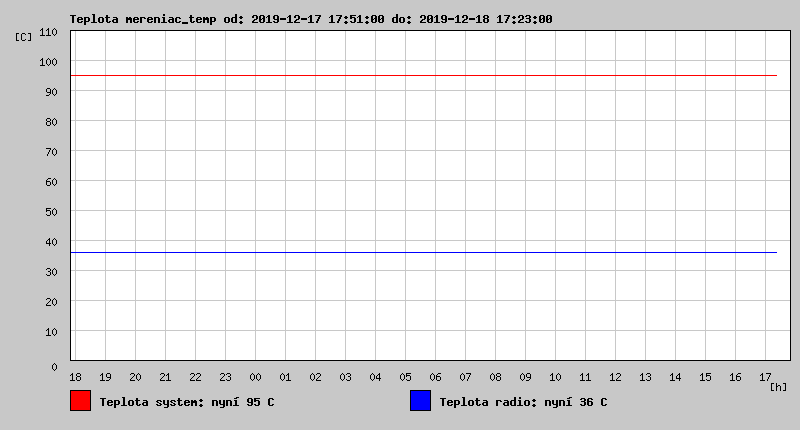Viewport: 800px width, 430px height.
Task: Click the [h] x-axis unit label
Action: [x=779, y=387]
